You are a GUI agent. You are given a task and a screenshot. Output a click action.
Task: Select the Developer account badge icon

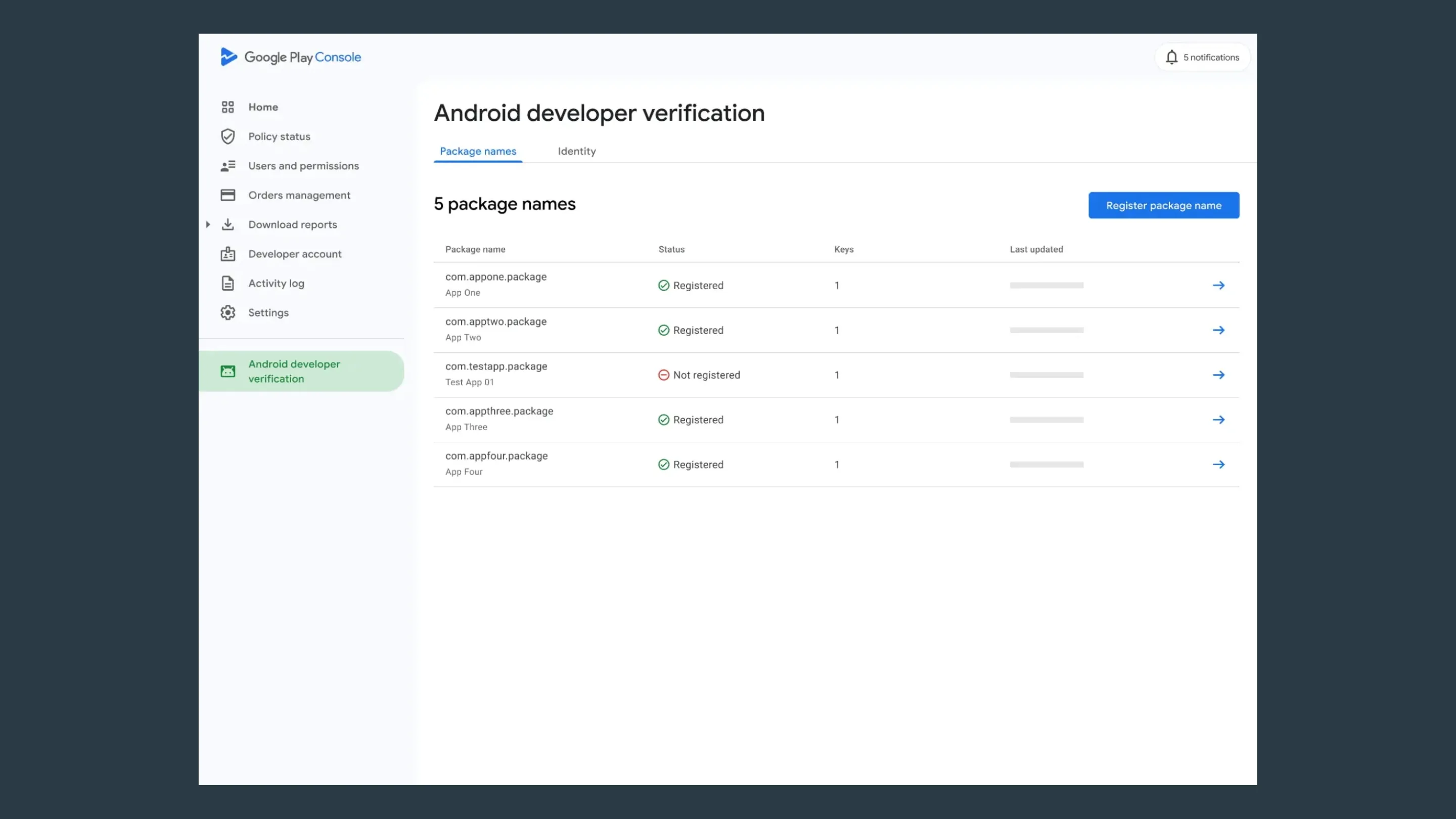click(x=228, y=254)
